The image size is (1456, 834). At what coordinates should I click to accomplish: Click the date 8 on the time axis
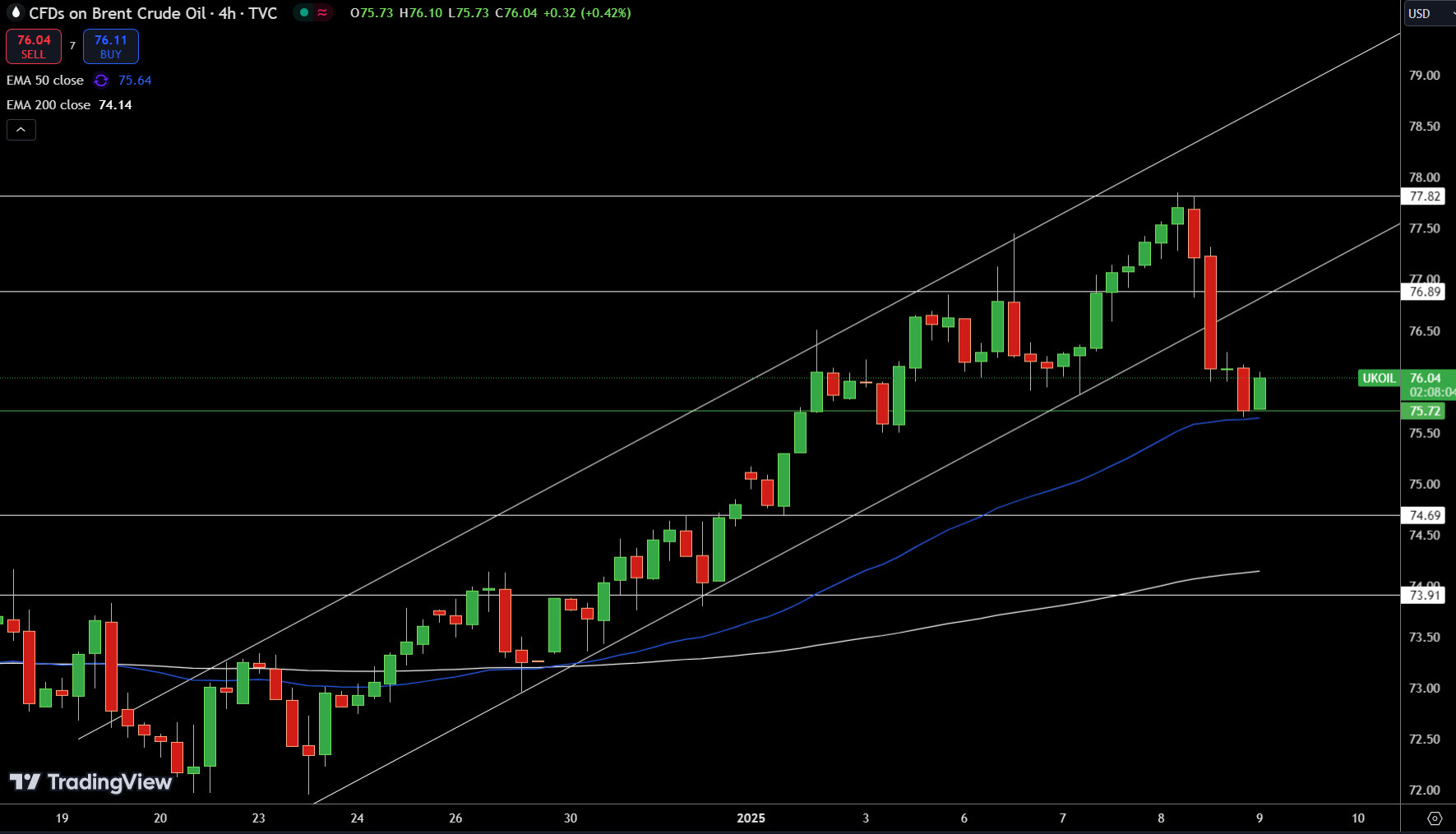(x=1161, y=818)
